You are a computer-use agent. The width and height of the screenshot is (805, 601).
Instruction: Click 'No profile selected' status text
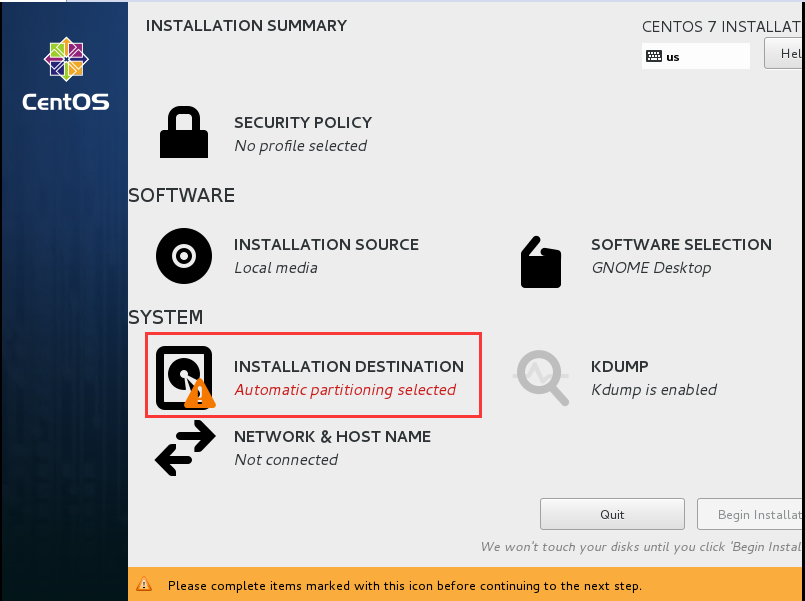pyautogui.click(x=300, y=146)
